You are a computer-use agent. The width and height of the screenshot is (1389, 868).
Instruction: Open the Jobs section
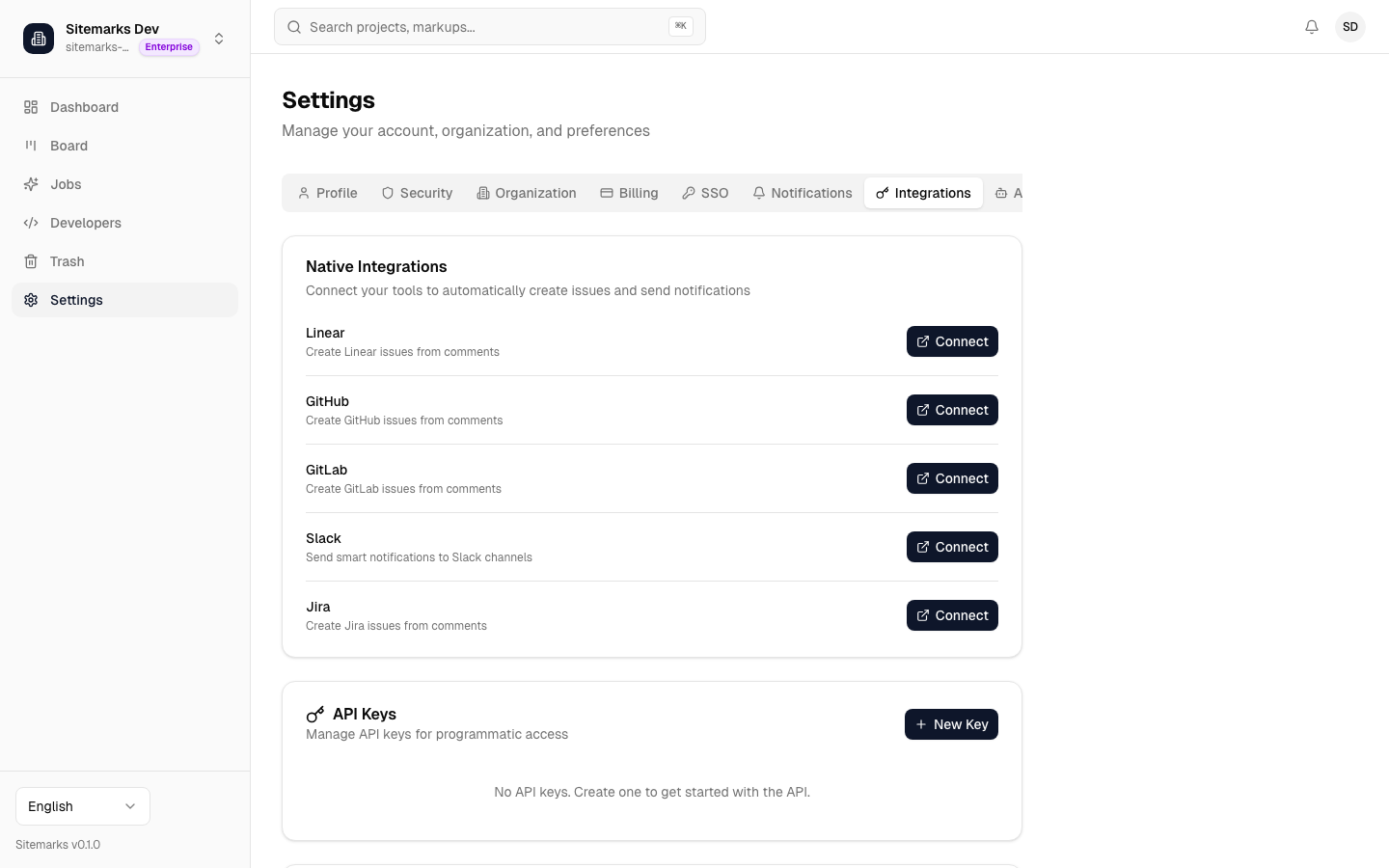click(x=66, y=184)
